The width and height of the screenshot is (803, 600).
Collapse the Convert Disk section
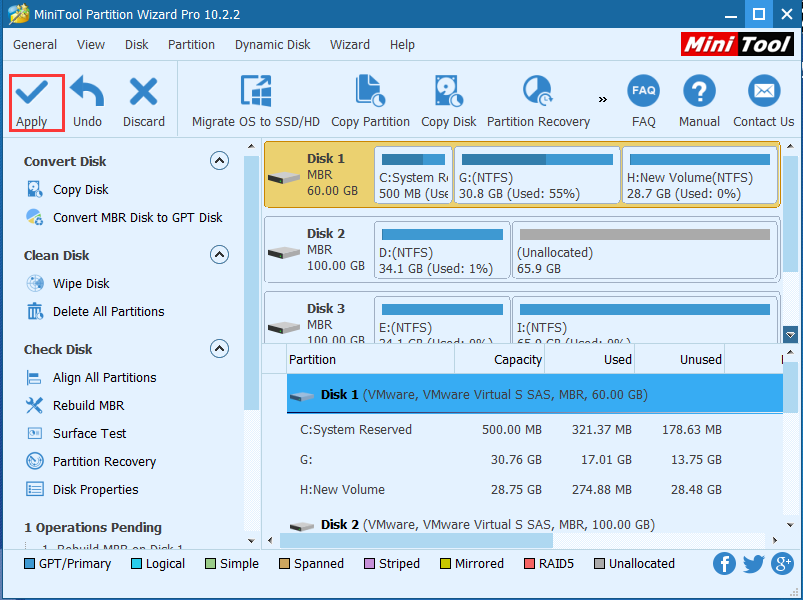click(219, 161)
